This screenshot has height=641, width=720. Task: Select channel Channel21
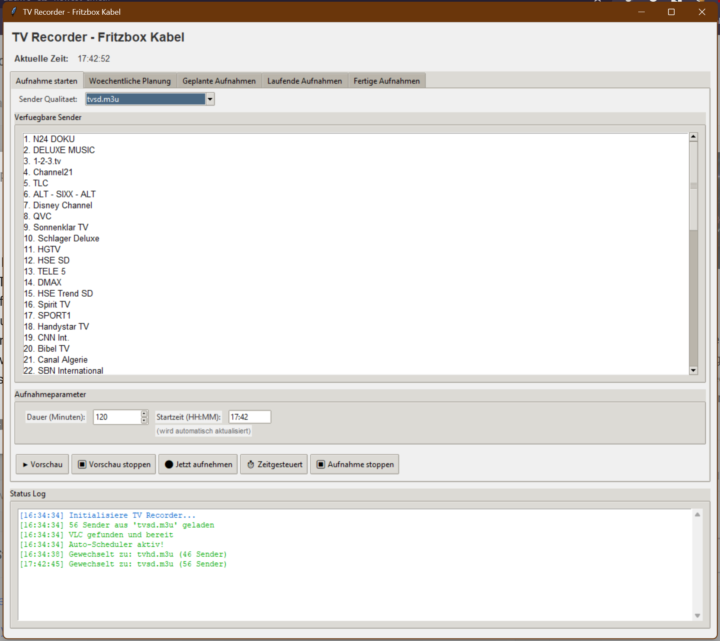pos(48,172)
